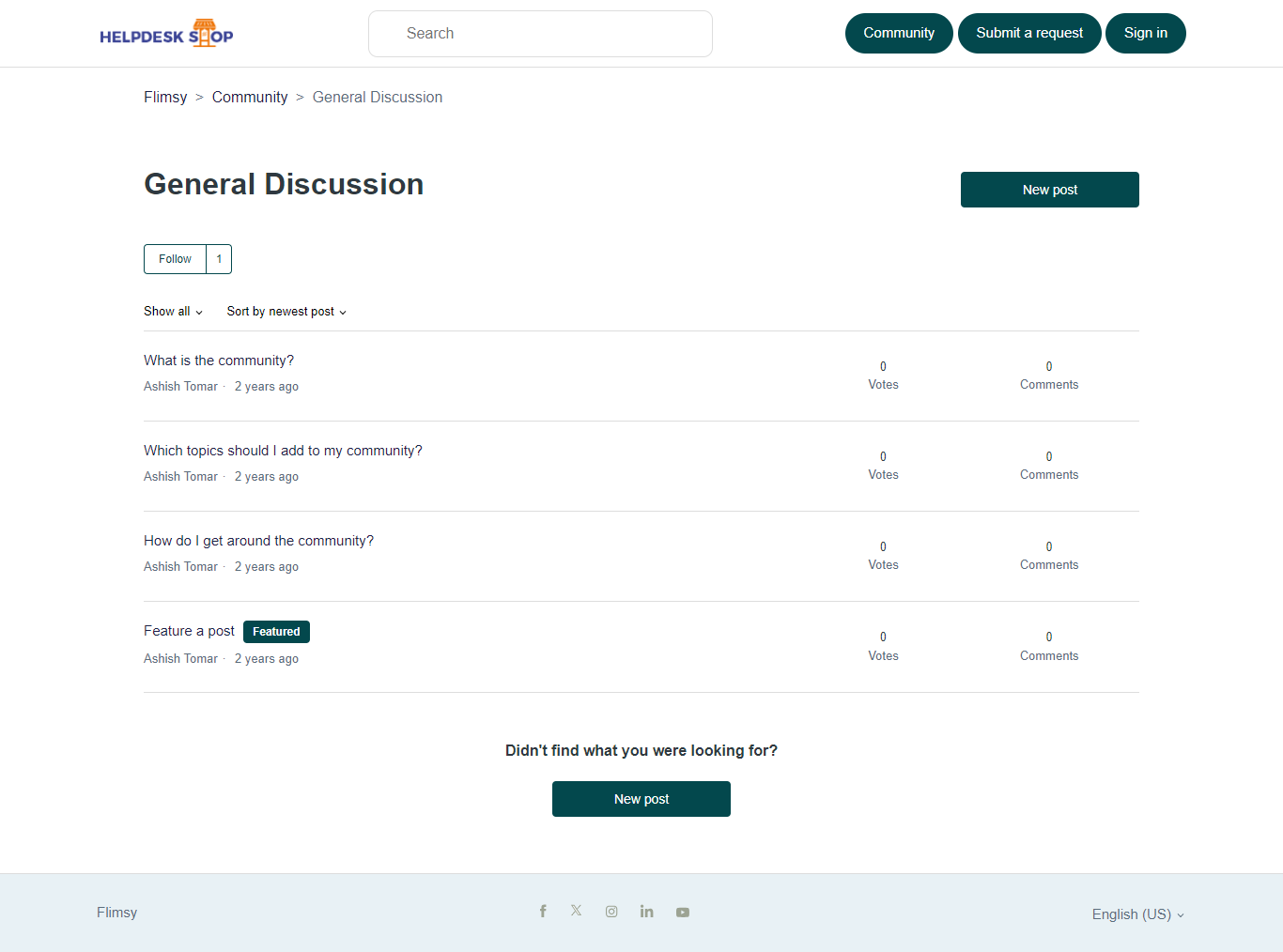Open Submit a request page
The width and height of the screenshot is (1283, 952).
(x=1029, y=34)
